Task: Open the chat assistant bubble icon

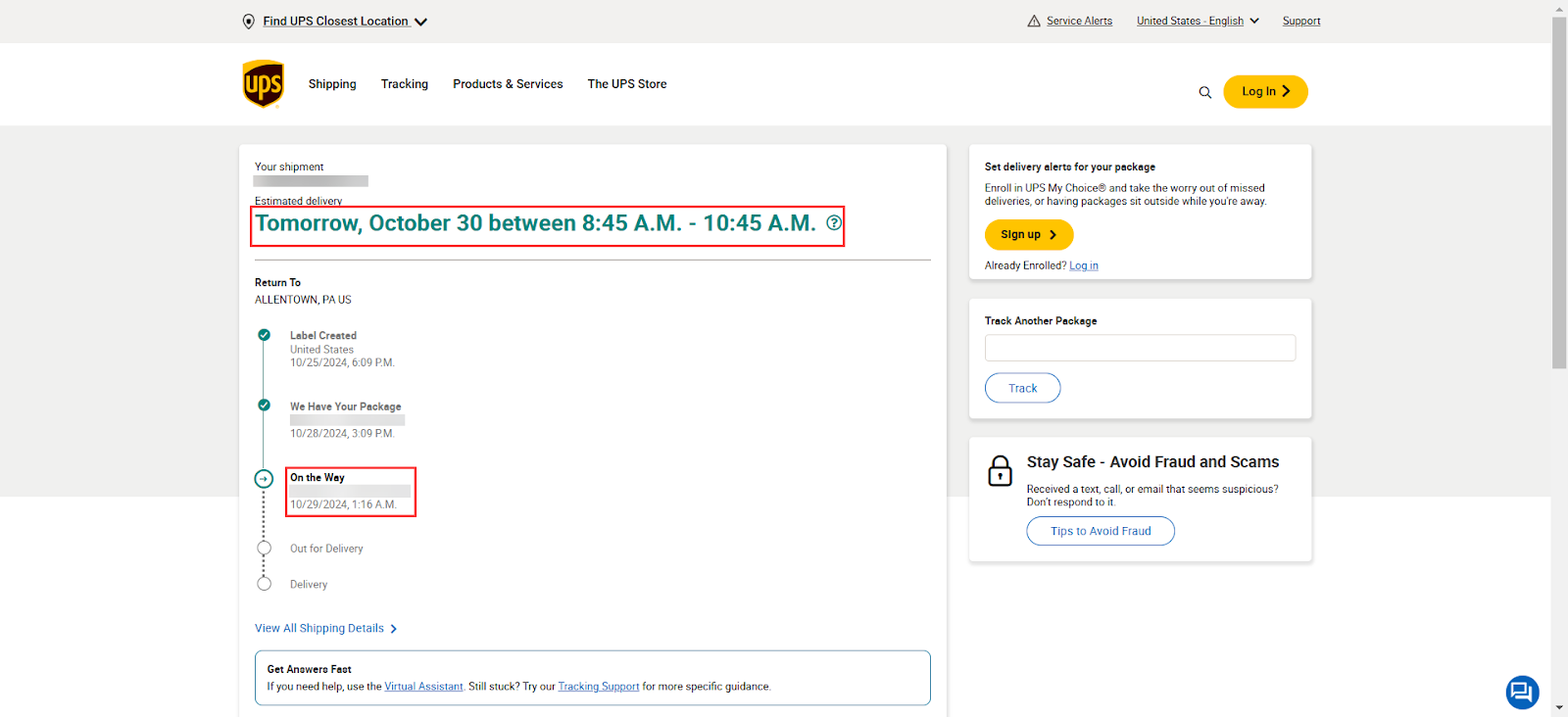Action: (x=1521, y=693)
